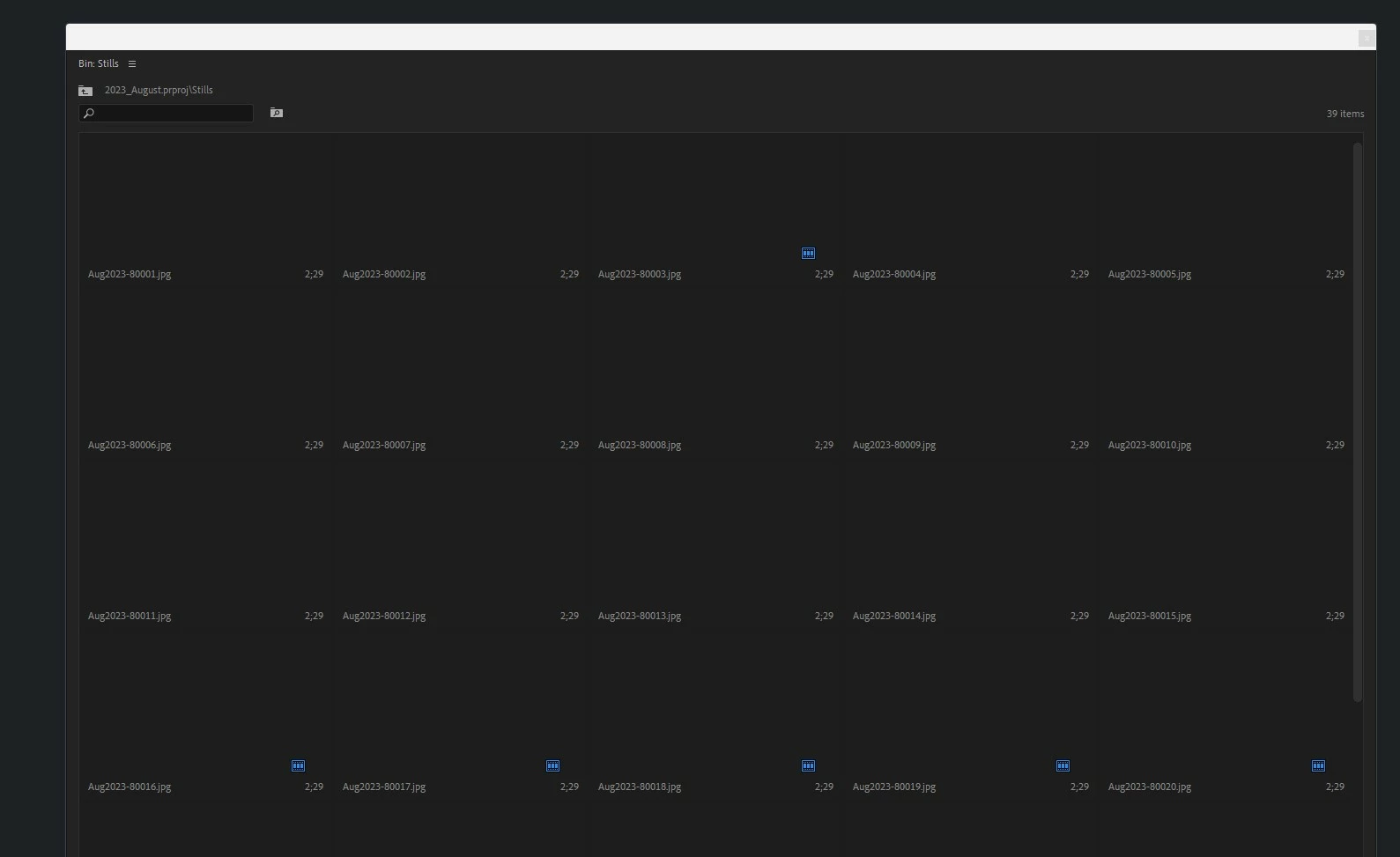Select Aug2023-80002.jpg file name
1400x857 pixels.
pos(384,275)
